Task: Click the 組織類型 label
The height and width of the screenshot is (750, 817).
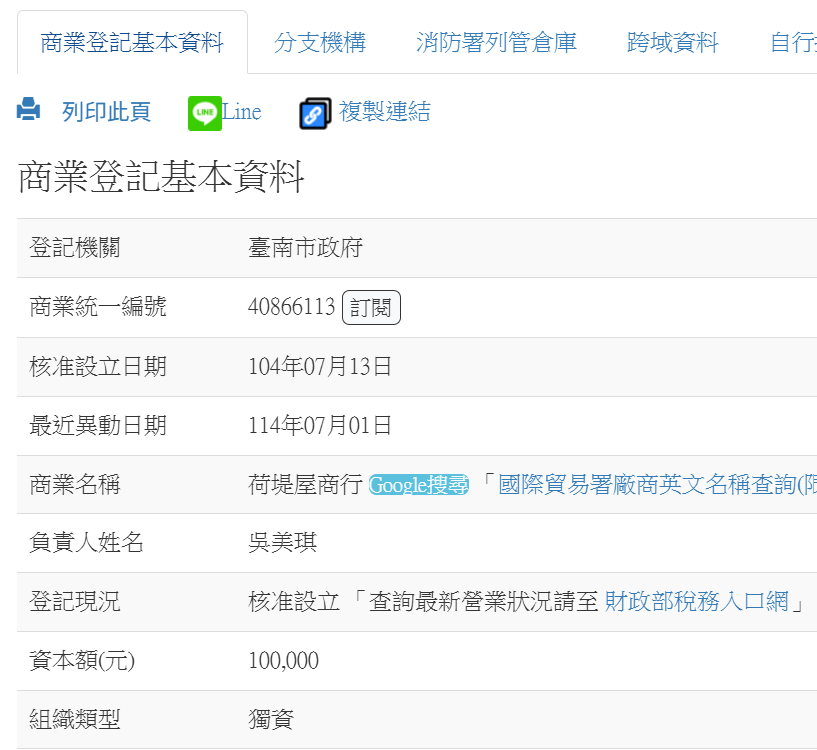Action: pos(75,720)
